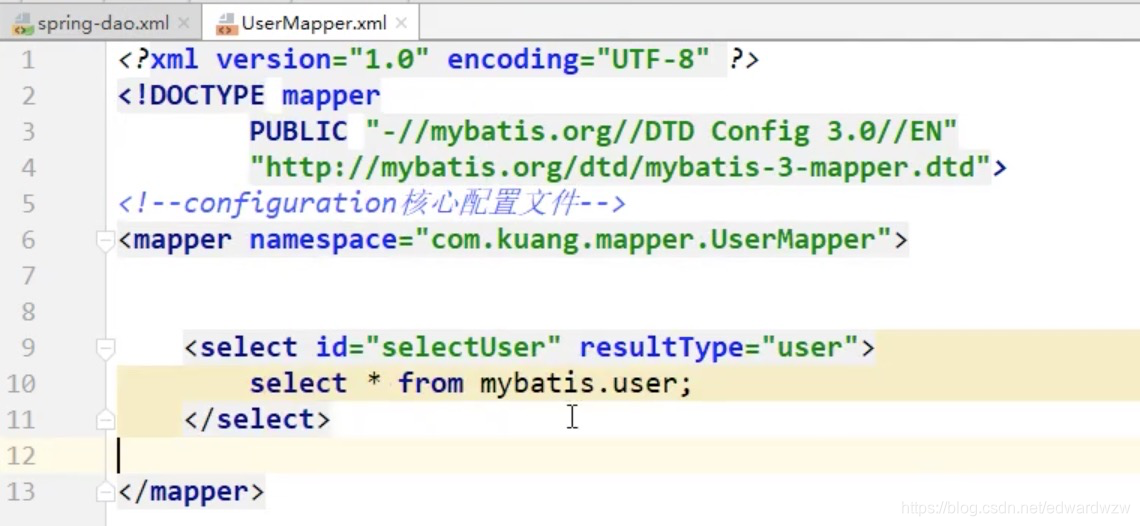Collapse the select tag fold on line 9

[x=105, y=348]
